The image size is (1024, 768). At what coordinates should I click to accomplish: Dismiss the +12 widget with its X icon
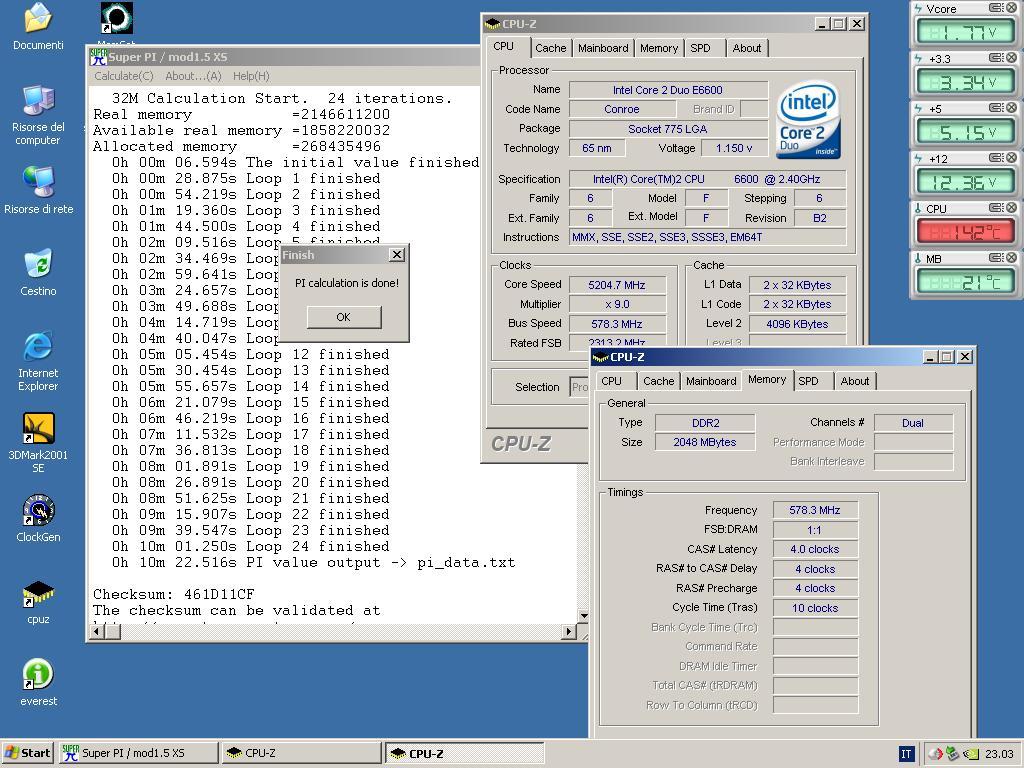click(x=1011, y=157)
